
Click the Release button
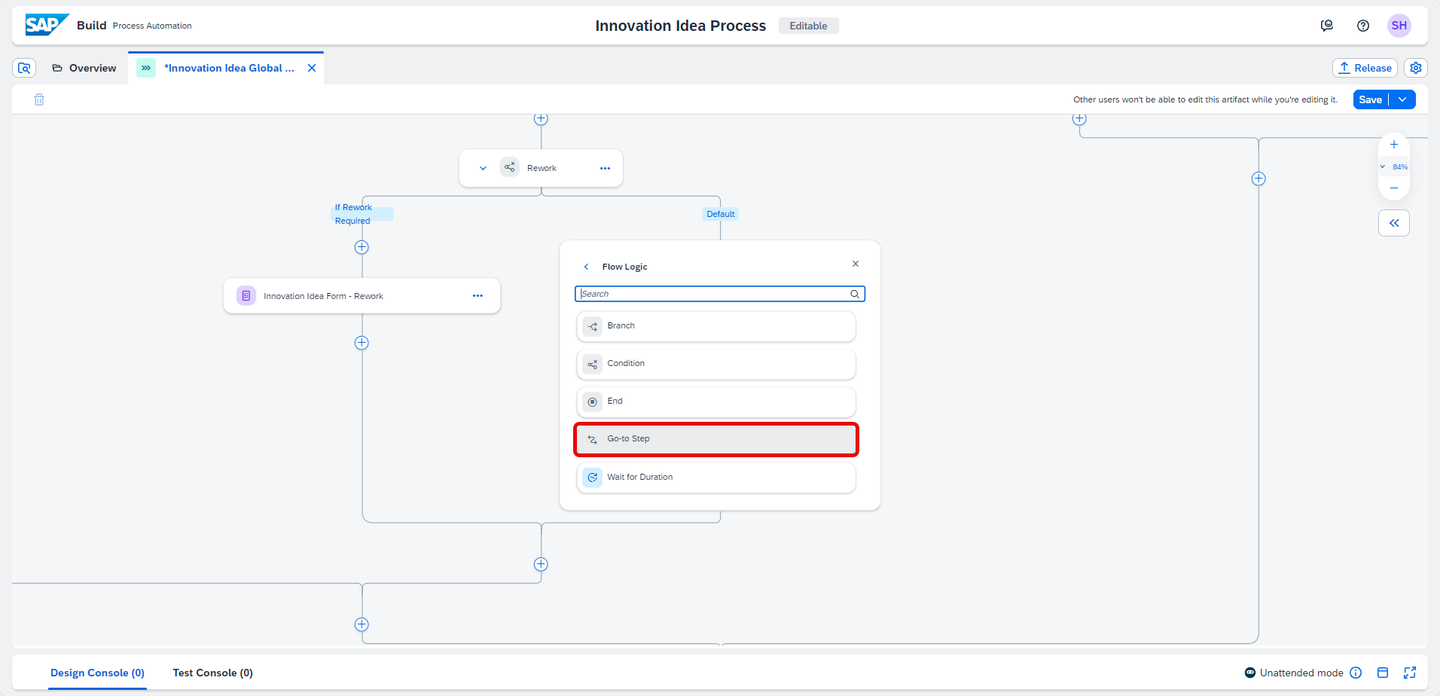click(x=1365, y=68)
